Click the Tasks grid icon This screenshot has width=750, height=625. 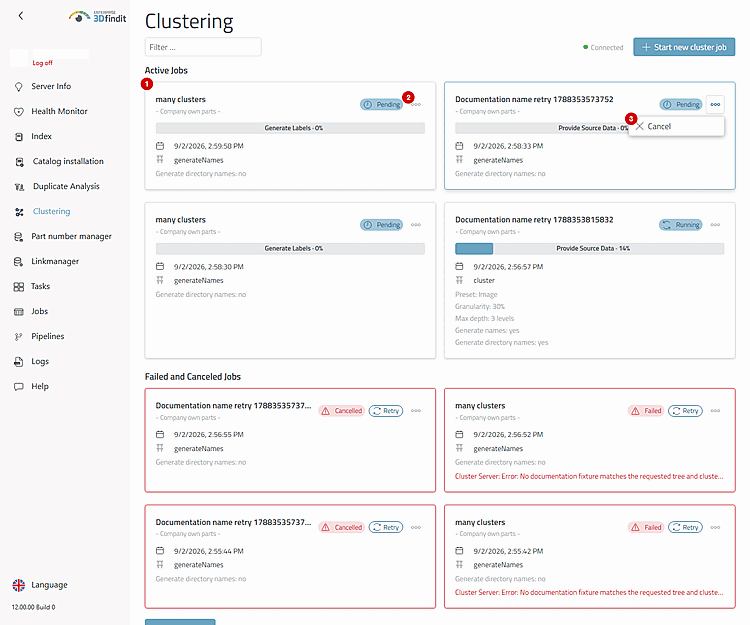coord(19,286)
